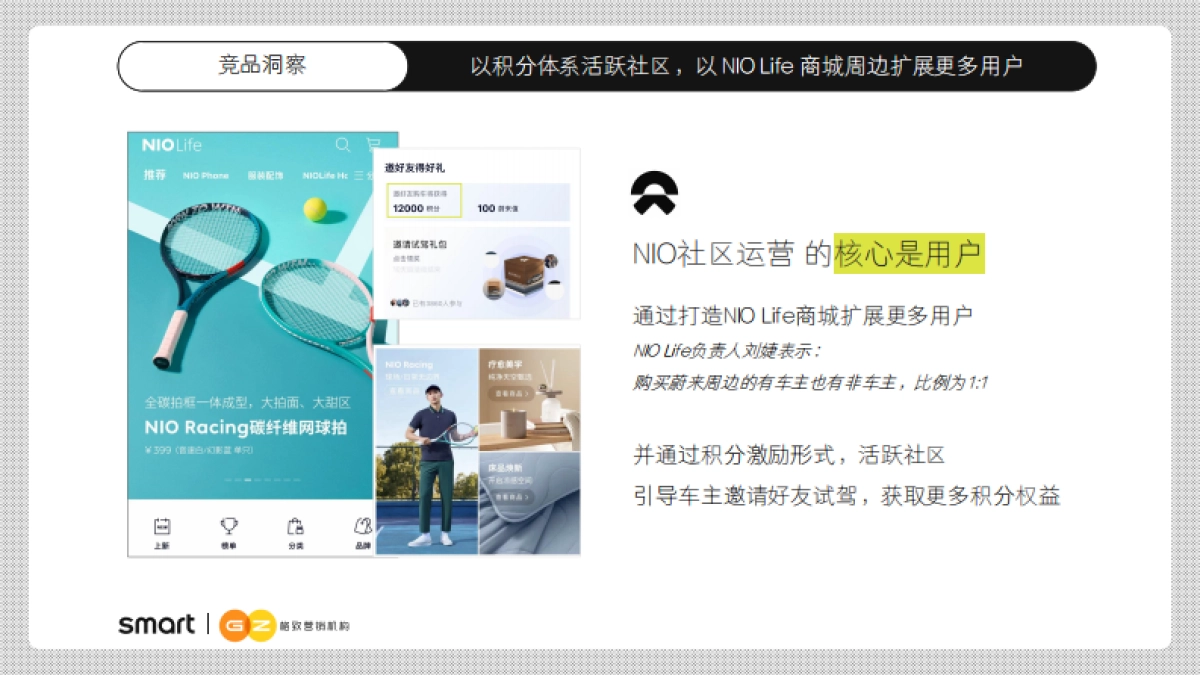Select the 服装配饰 navigation item
The width and height of the screenshot is (1200, 675).
[x=266, y=175]
